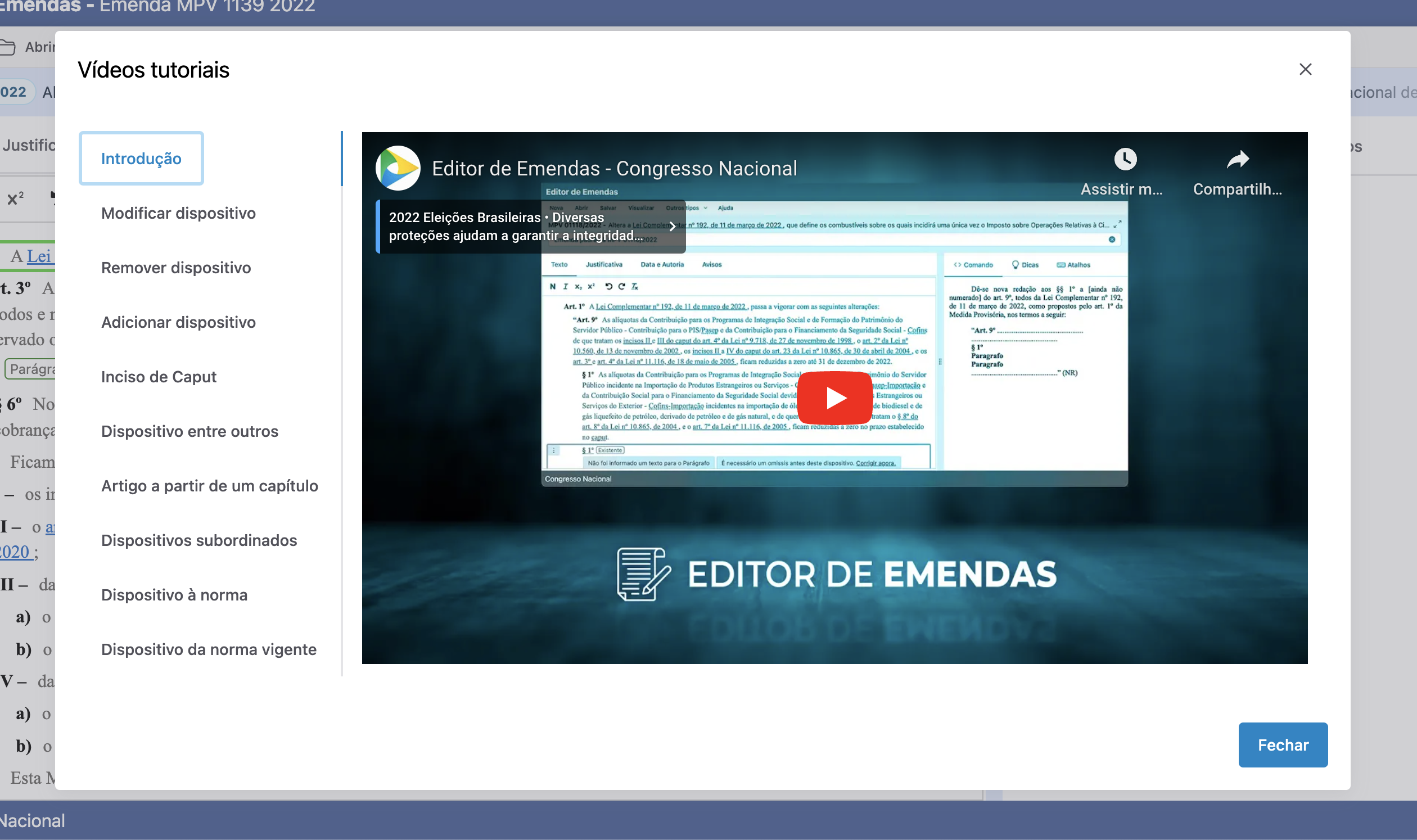Select Artigo a partir de um capítulo
The width and height of the screenshot is (1417, 840).
pyautogui.click(x=210, y=486)
